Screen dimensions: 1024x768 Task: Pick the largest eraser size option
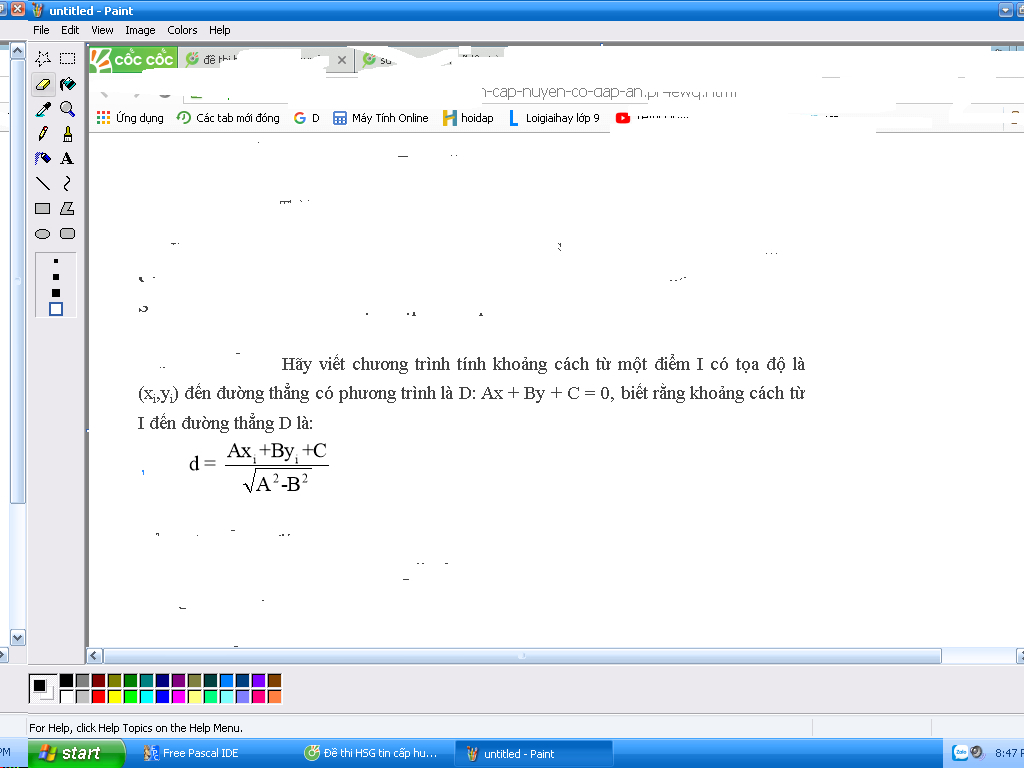point(56,309)
